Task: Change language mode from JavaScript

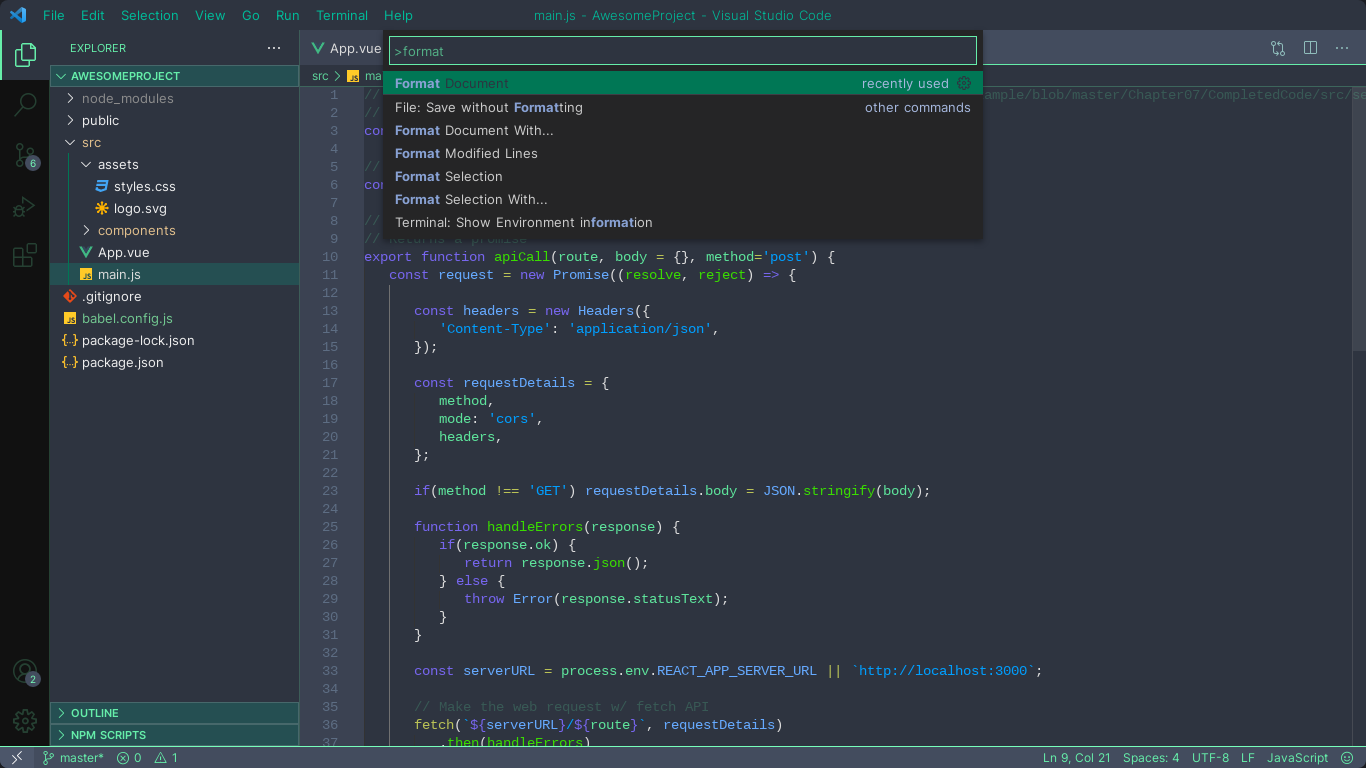Action: pyautogui.click(x=1297, y=758)
